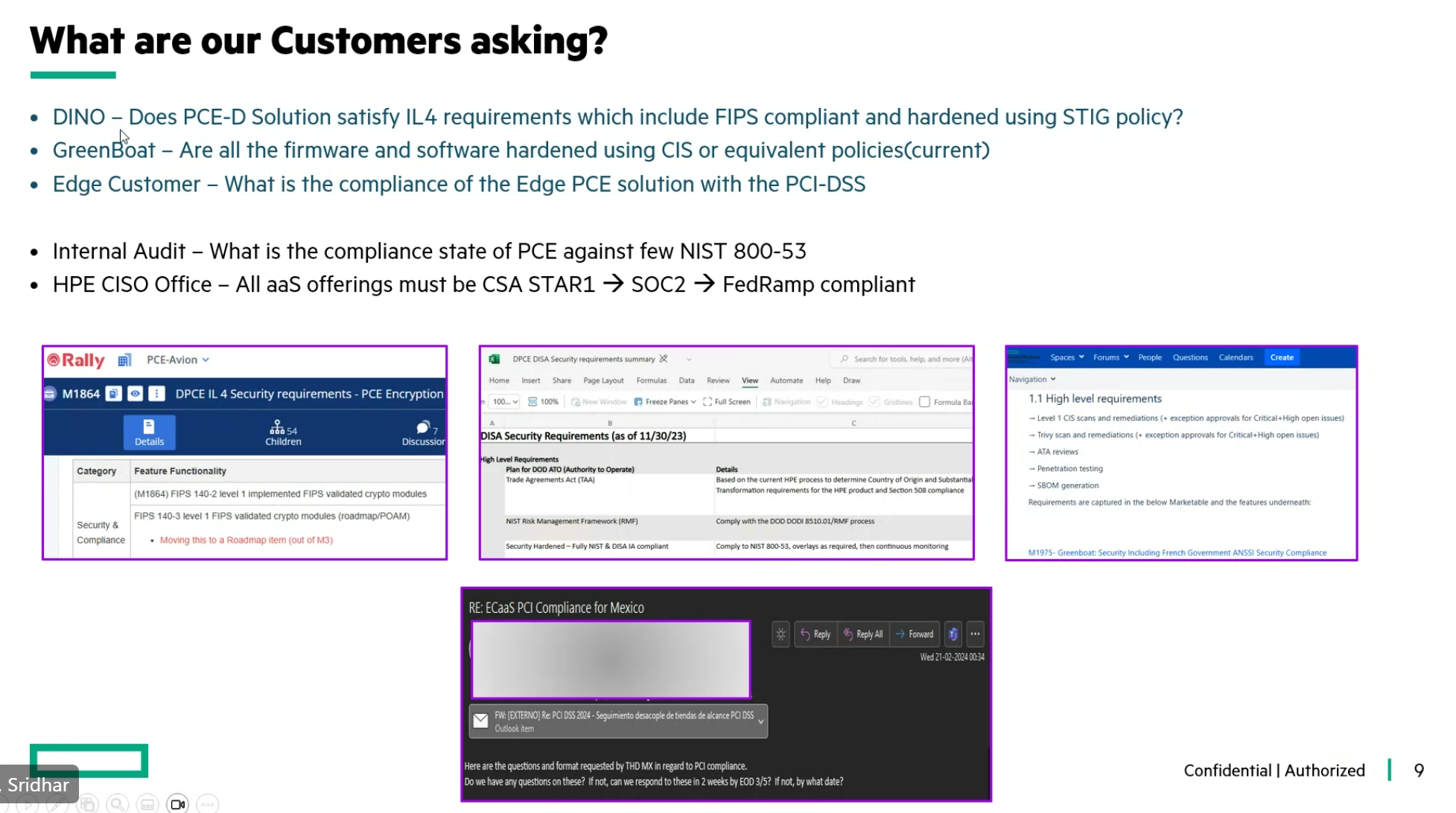Click the Teams share icon in email toolbar

[x=953, y=634]
